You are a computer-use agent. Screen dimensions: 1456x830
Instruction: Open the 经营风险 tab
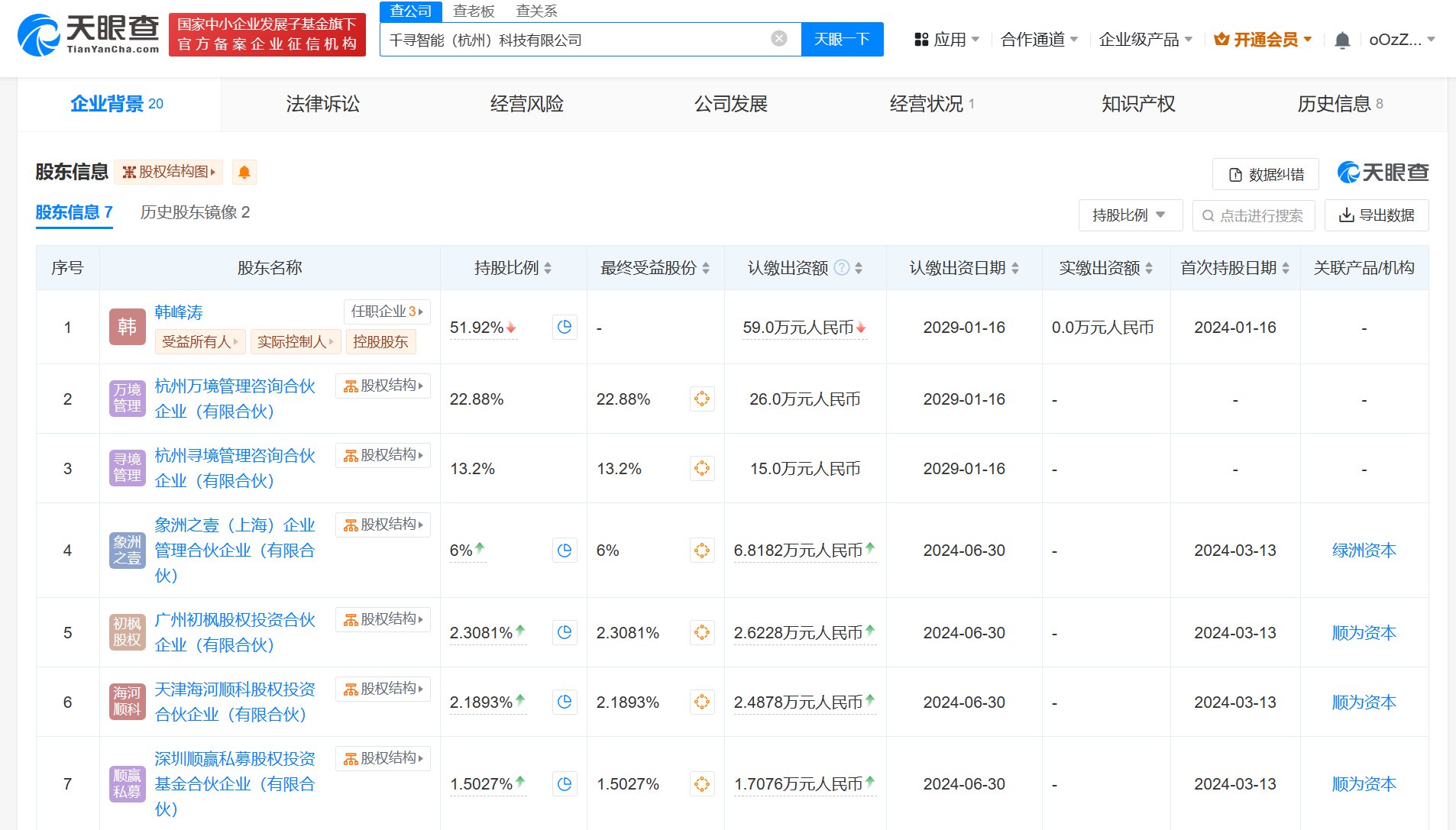pyautogui.click(x=526, y=104)
